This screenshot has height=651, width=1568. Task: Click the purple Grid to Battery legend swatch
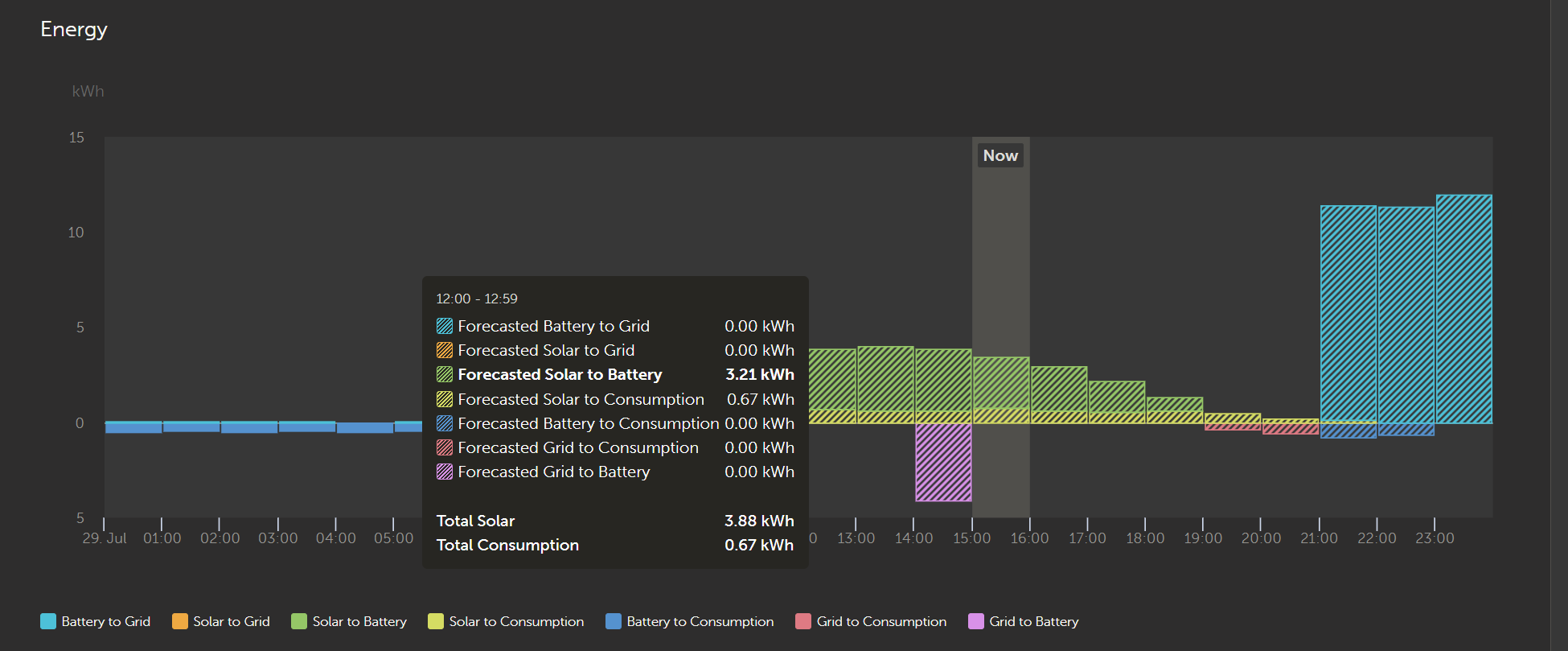(976, 621)
